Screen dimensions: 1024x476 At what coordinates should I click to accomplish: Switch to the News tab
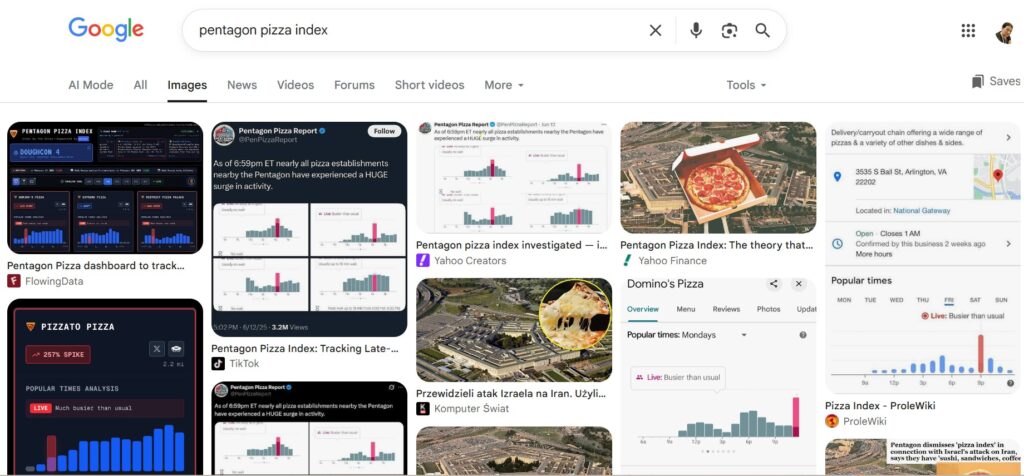tap(242, 85)
